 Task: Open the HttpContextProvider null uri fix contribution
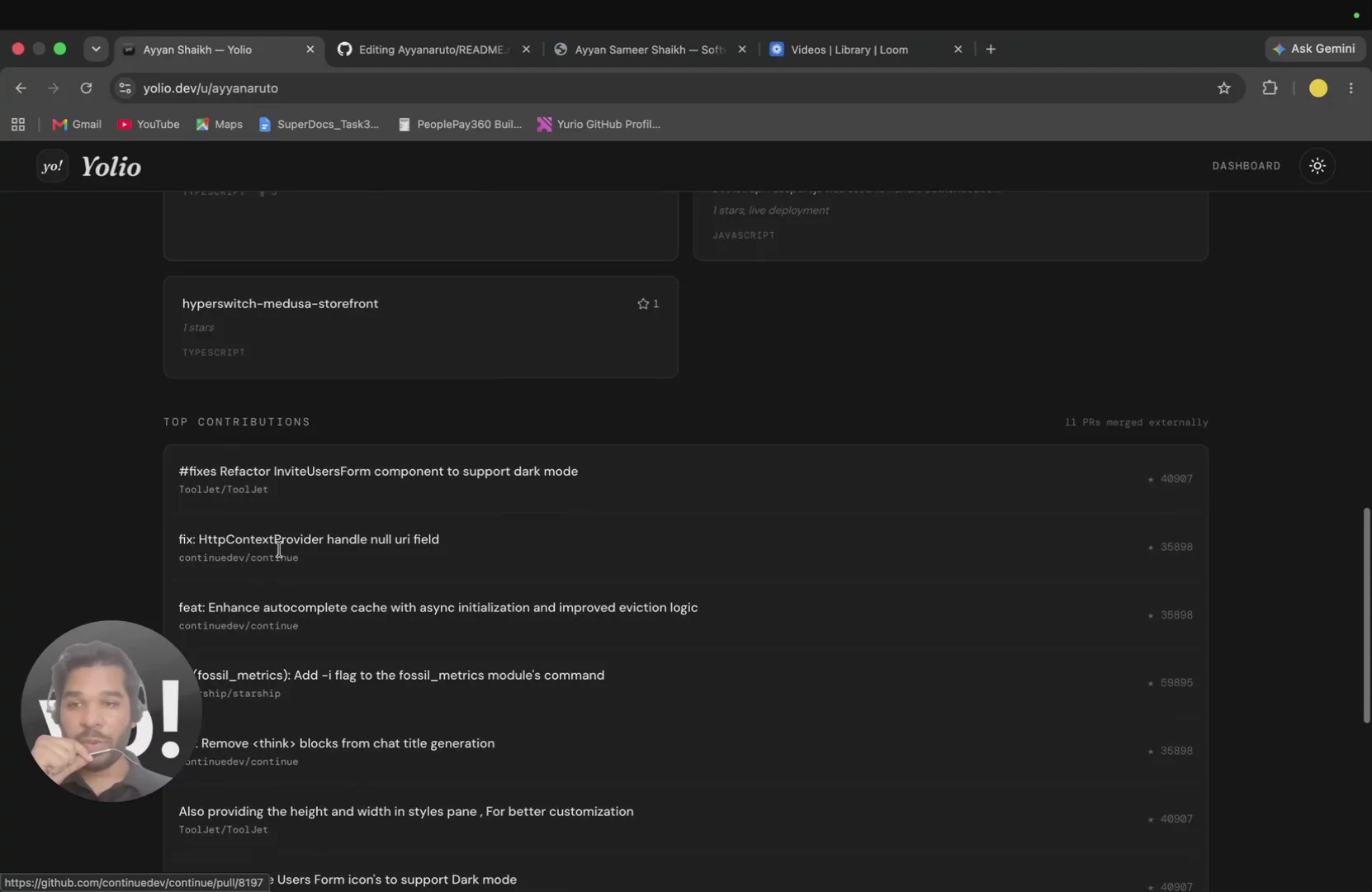[686, 548]
